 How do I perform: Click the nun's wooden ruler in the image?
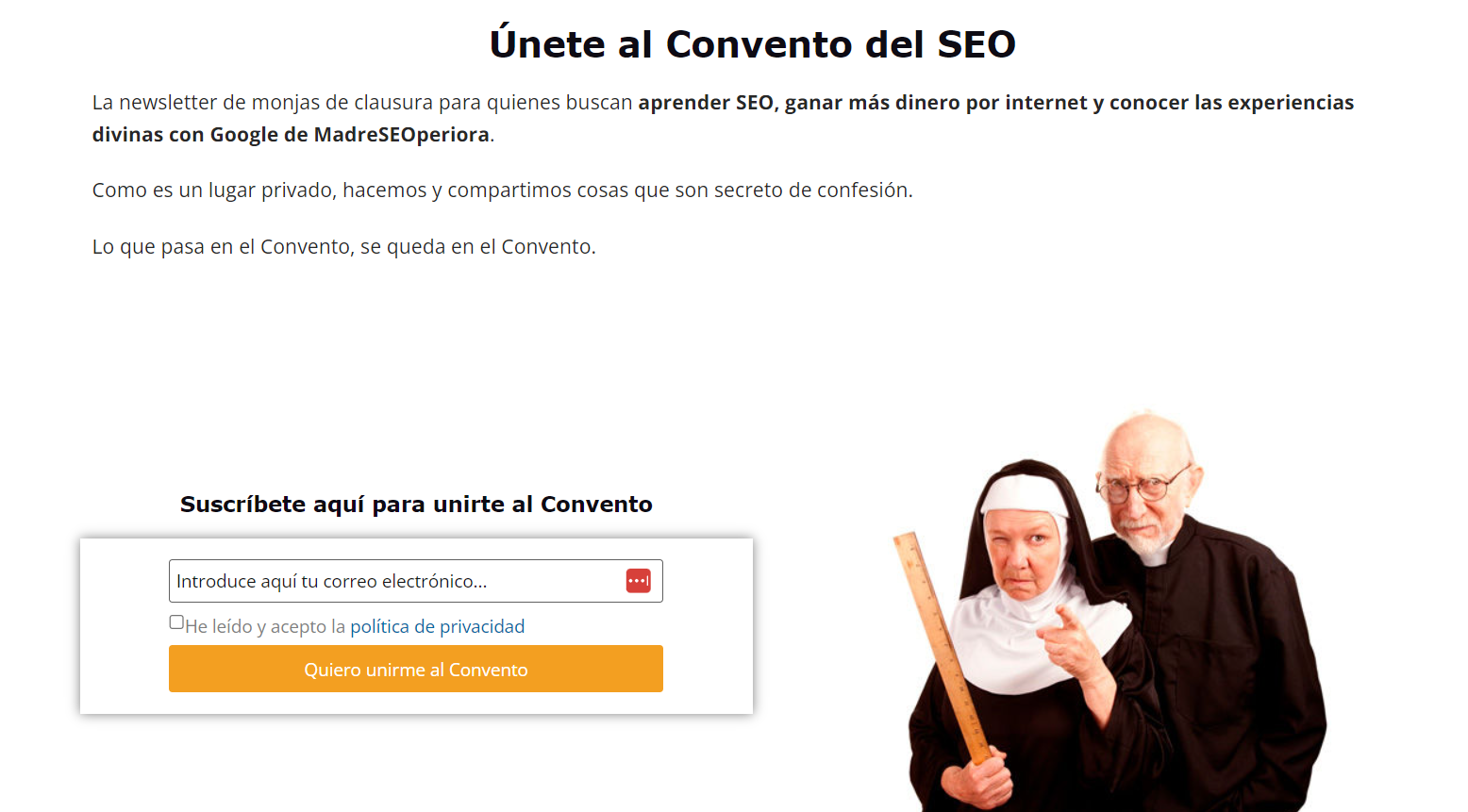[939, 641]
